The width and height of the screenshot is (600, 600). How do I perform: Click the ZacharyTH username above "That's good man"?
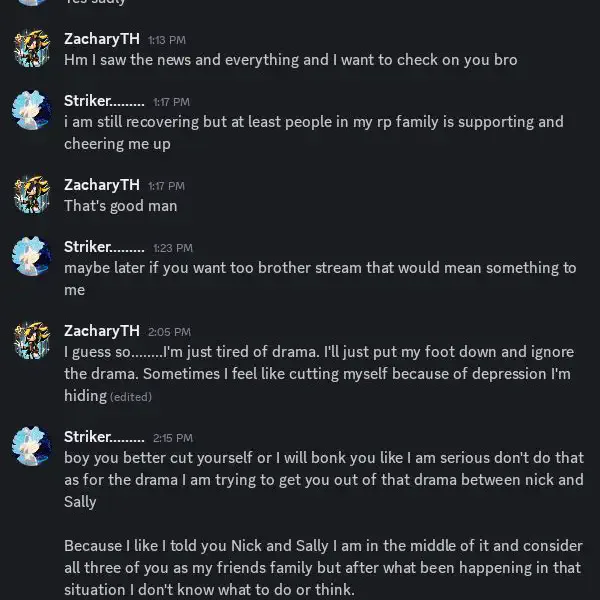(x=101, y=185)
